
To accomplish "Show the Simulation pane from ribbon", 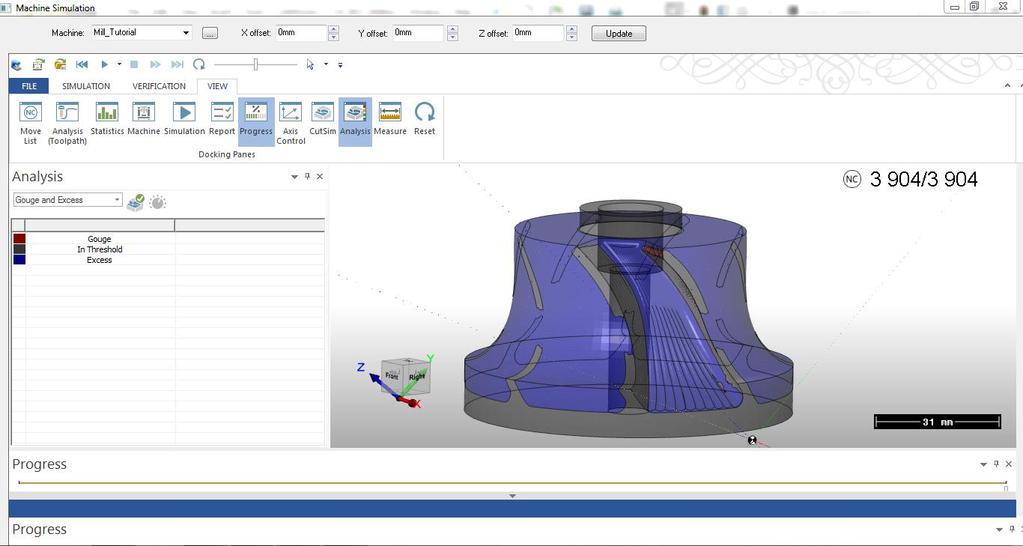I will [184, 119].
